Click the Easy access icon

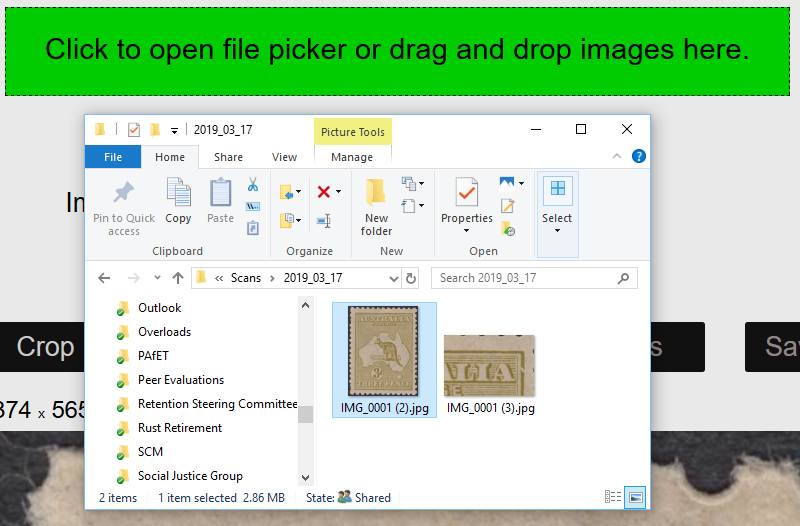[408, 206]
